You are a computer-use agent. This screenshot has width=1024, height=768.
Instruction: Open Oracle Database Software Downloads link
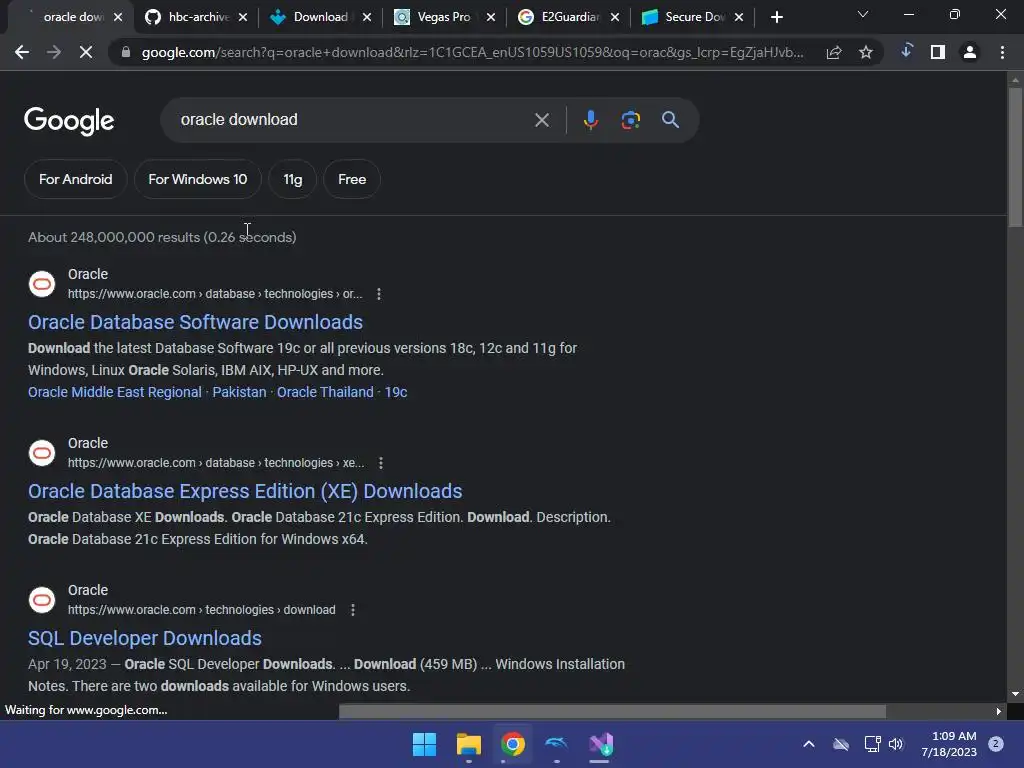click(195, 322)
